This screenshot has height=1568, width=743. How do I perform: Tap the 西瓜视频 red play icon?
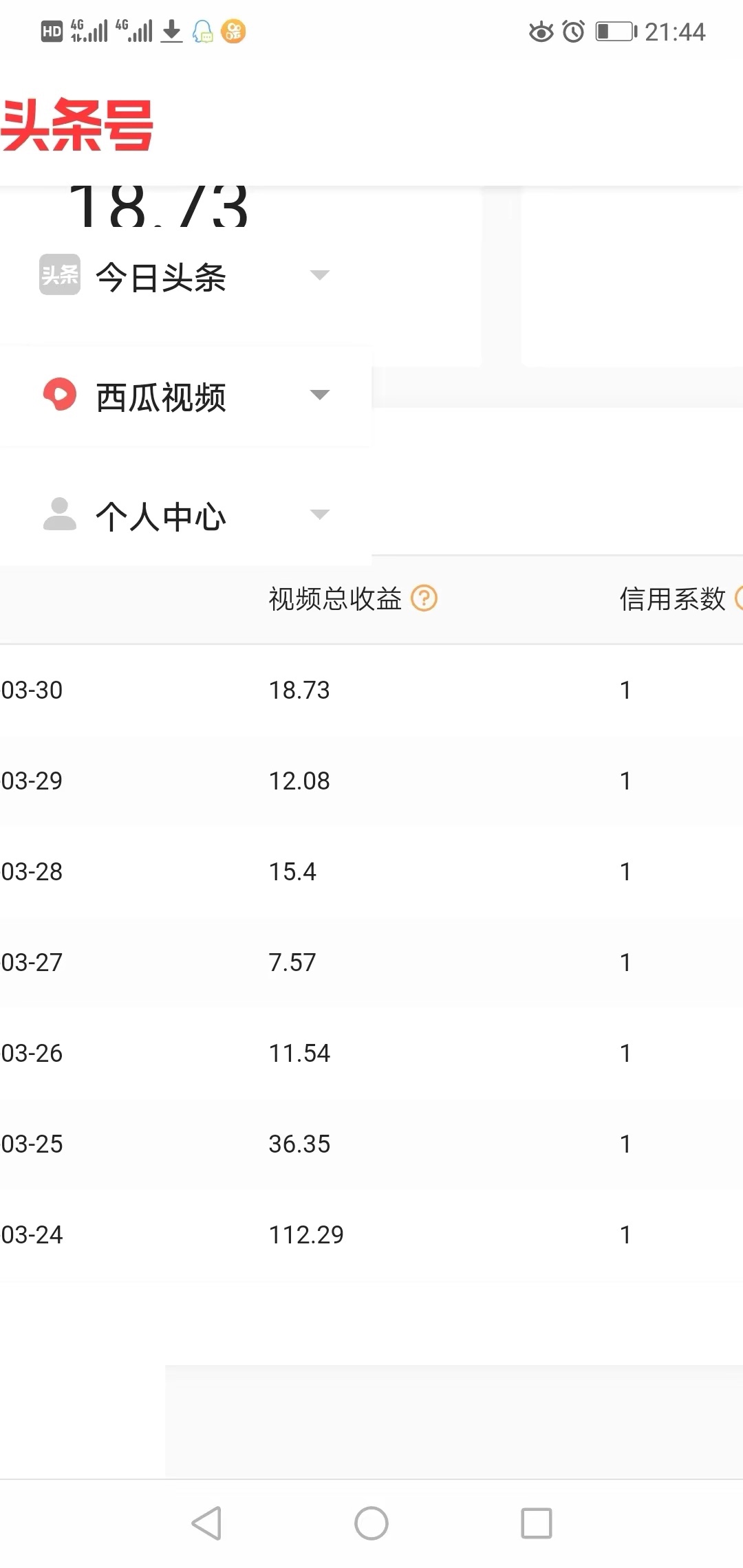[60, 395]
